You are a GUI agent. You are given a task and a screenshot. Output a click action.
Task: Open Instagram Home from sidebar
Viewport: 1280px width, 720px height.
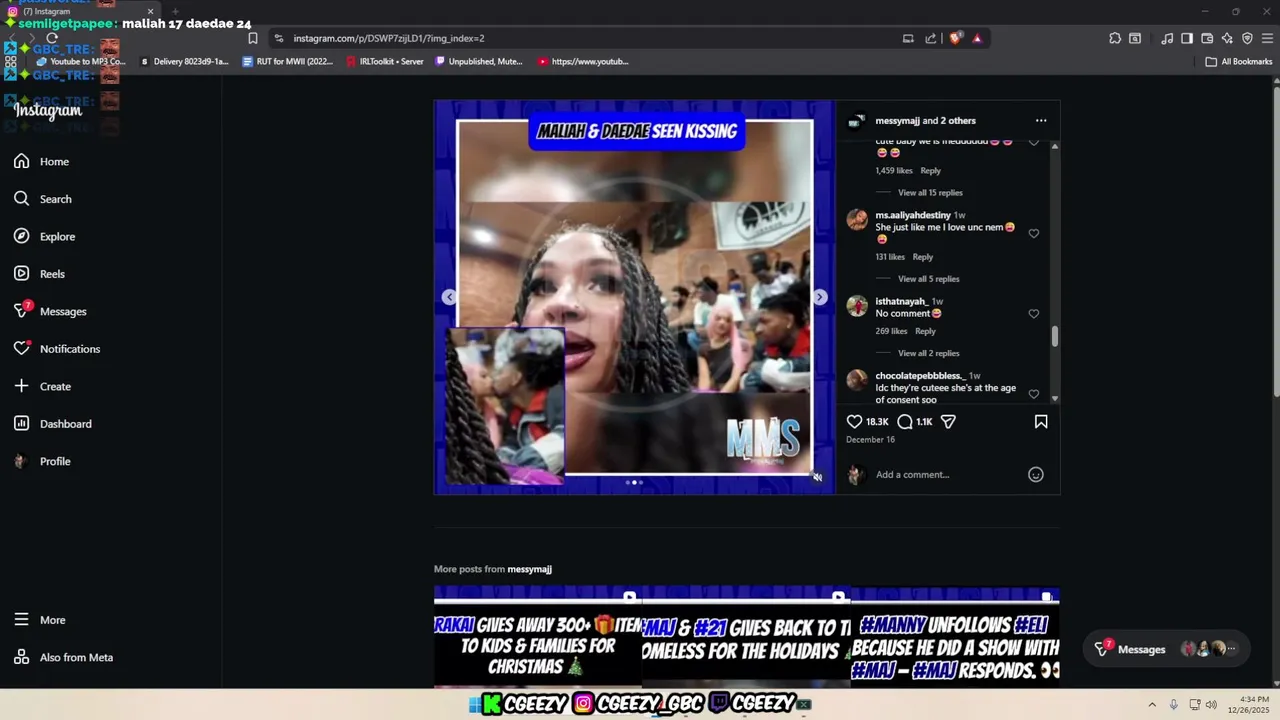point(42,161)
